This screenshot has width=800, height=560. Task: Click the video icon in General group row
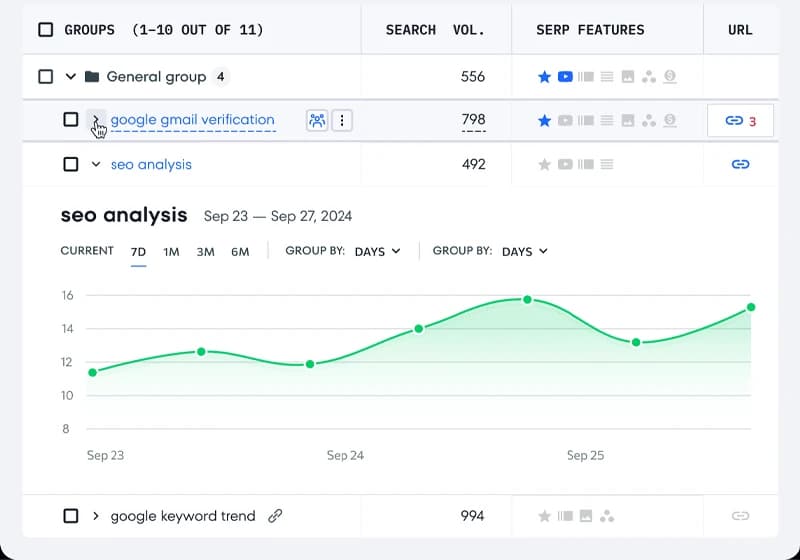tap(565, 77)
